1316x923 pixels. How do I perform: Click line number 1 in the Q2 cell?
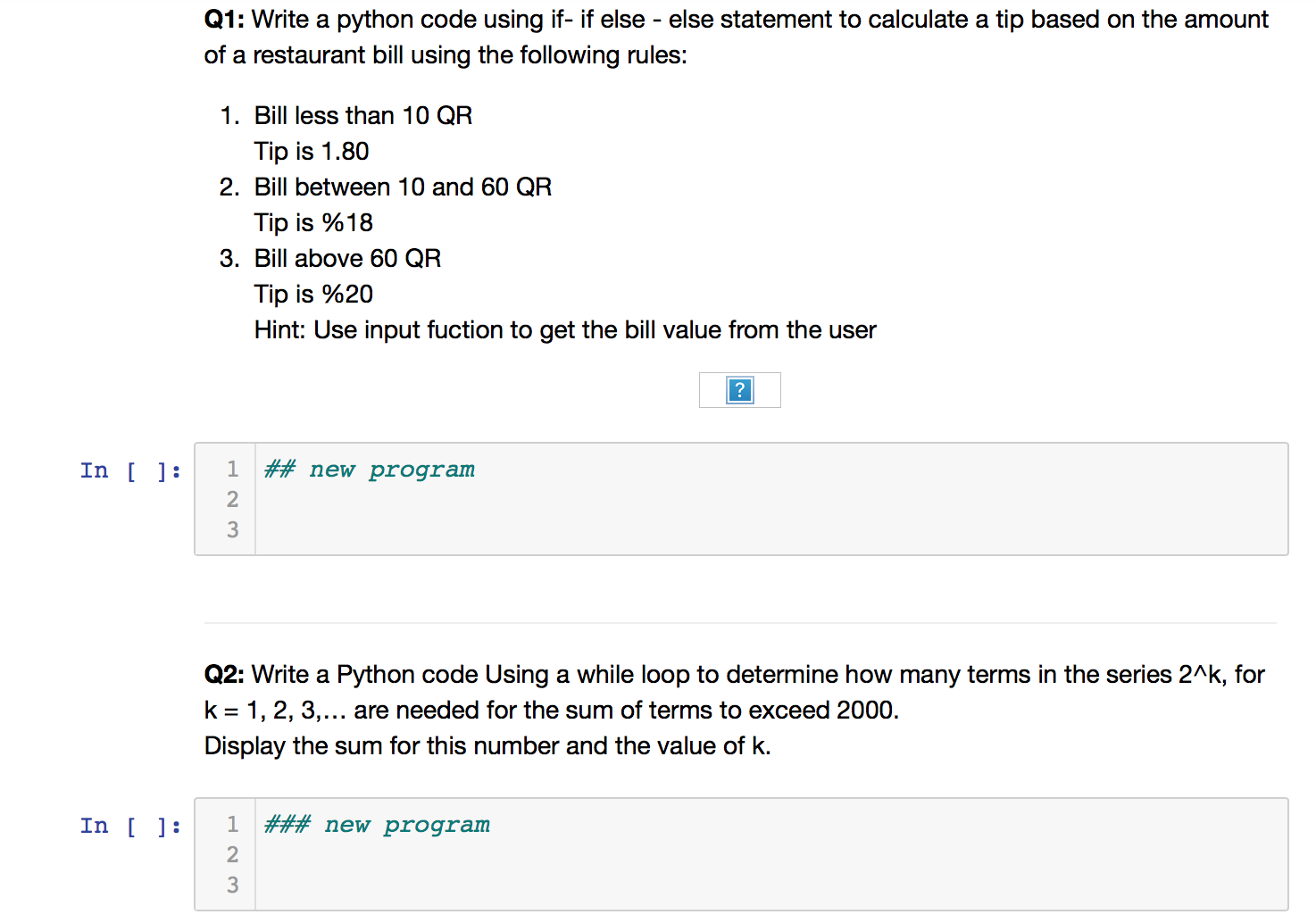click(x=232, y=824)
